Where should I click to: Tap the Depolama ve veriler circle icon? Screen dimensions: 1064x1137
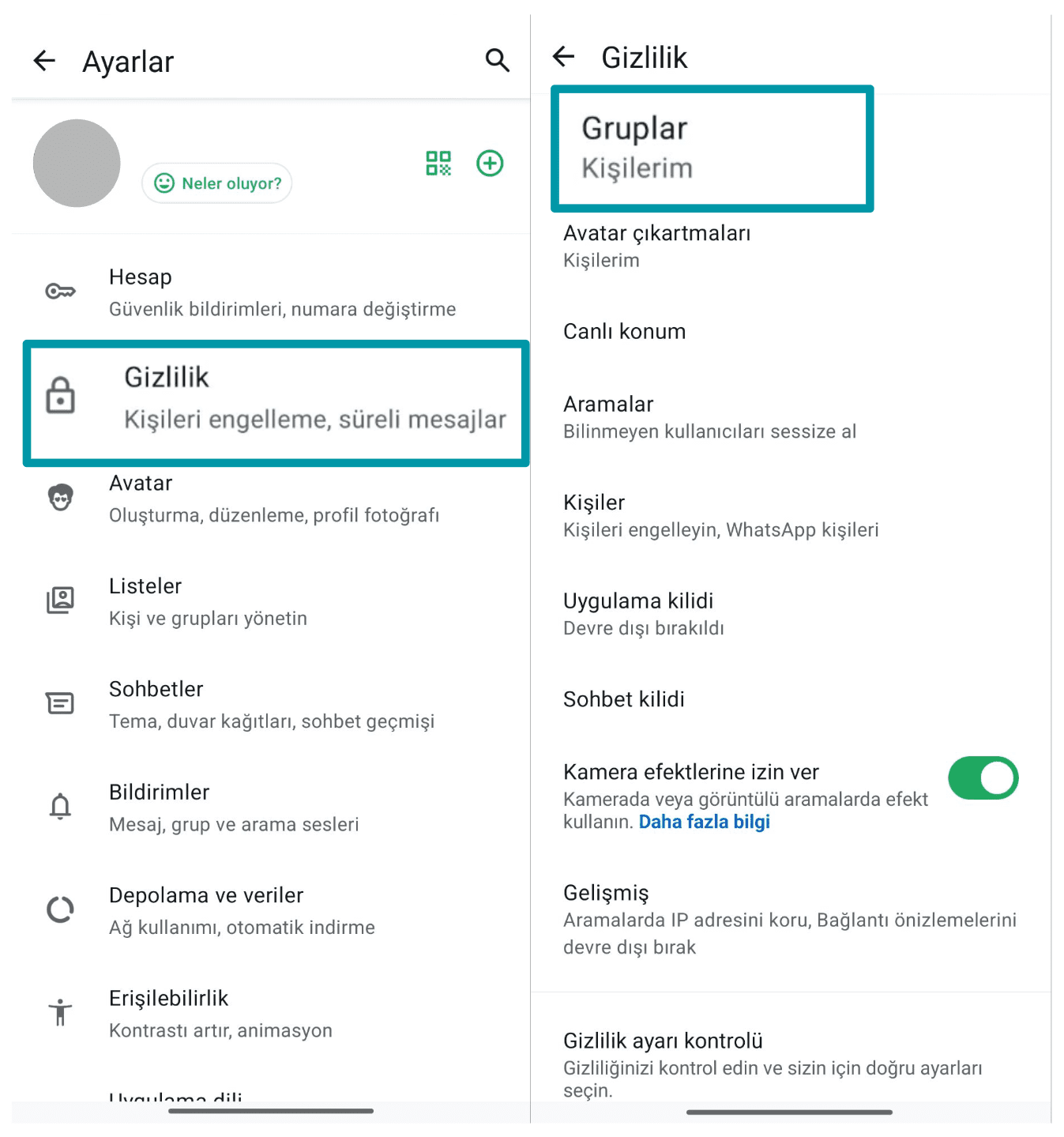pos(61,910)
